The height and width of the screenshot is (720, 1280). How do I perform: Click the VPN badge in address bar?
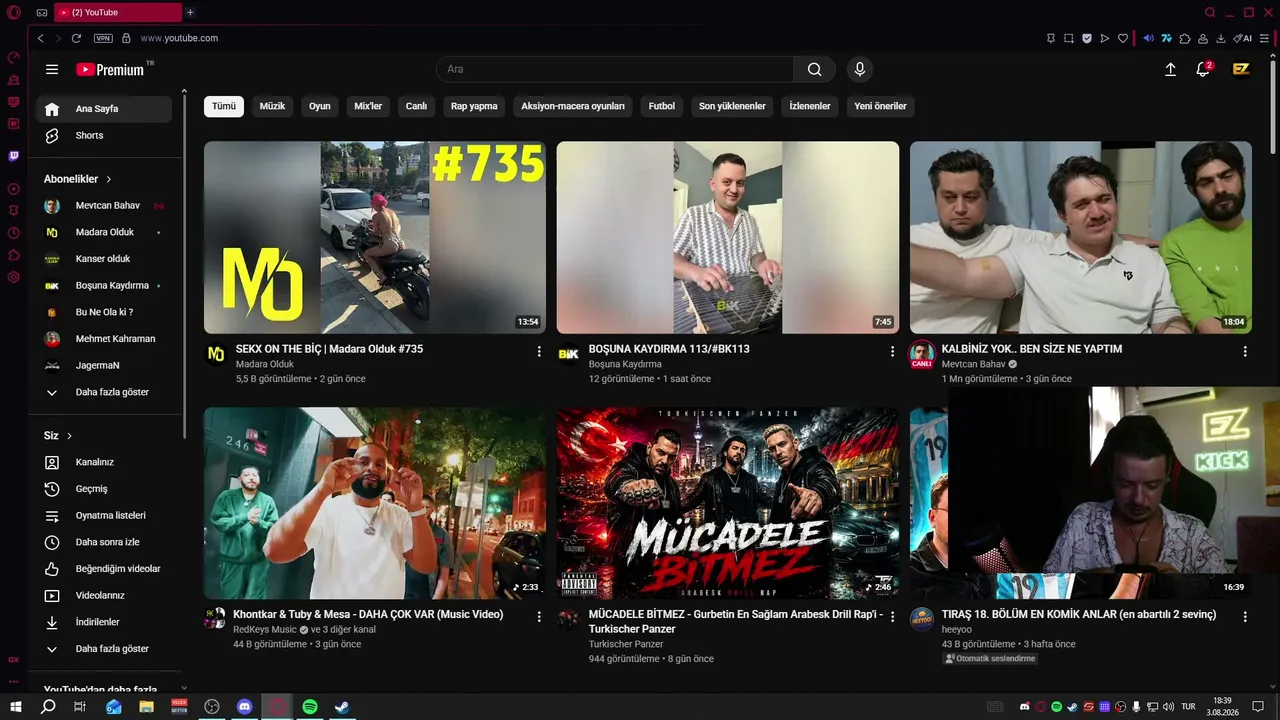[x=103, y=38]
